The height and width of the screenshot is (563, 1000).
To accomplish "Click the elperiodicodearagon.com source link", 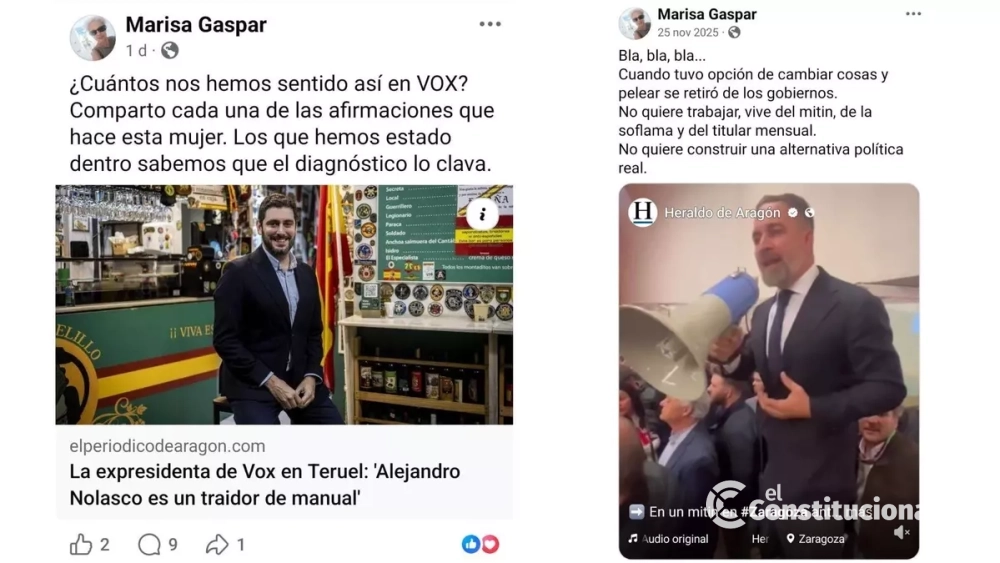I will coord(167,446).
